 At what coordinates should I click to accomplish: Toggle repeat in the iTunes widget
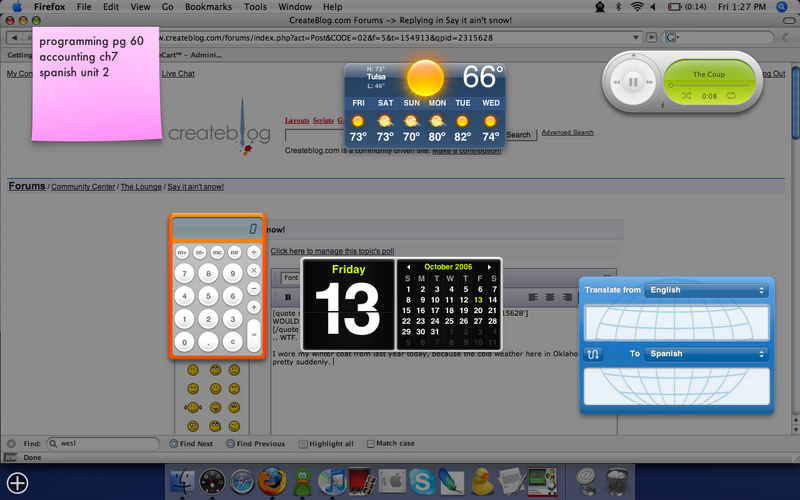coord(731,96)
